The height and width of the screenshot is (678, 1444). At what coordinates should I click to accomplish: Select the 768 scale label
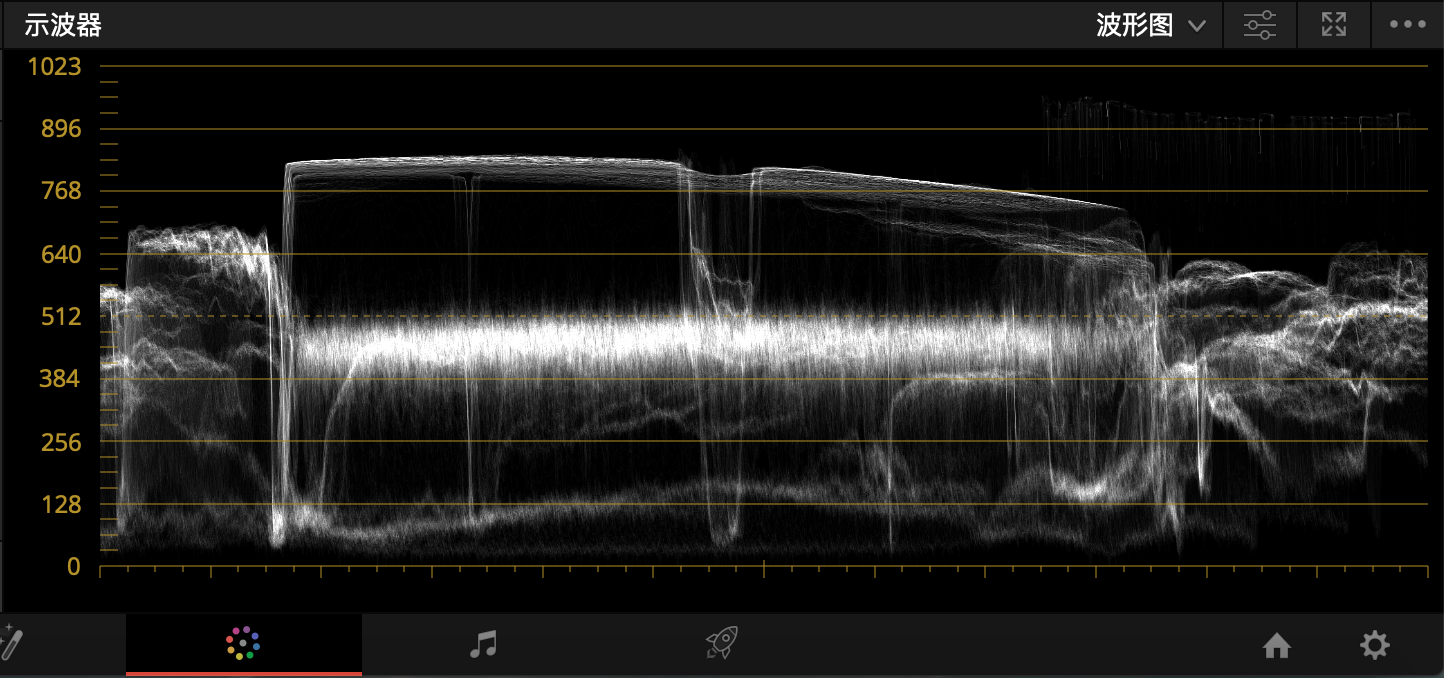pos(60,191)
